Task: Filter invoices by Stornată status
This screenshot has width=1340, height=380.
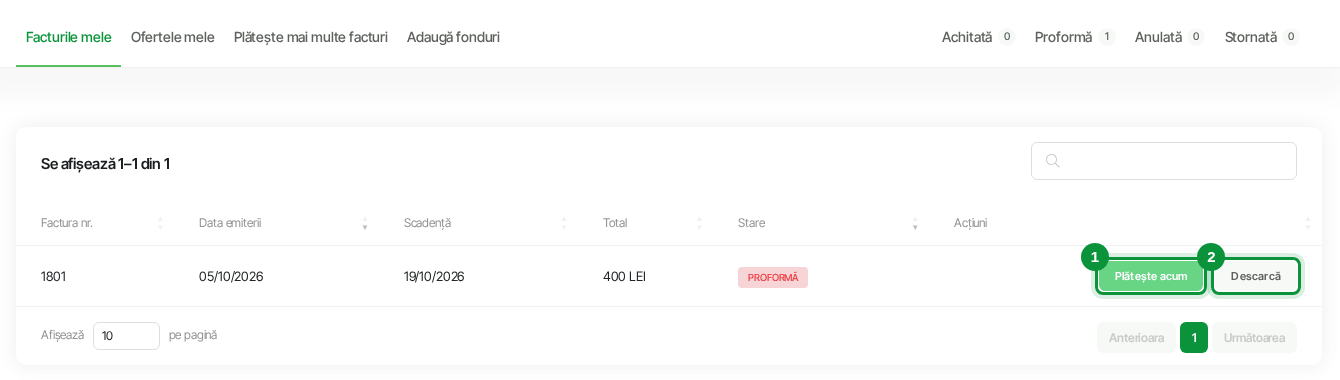Action: 1261,37
